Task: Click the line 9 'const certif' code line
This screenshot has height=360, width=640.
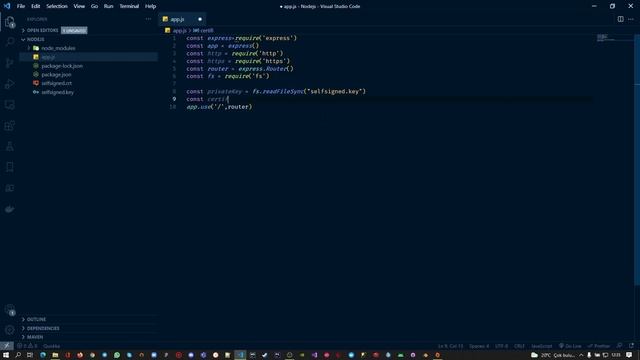Action: 208,99
